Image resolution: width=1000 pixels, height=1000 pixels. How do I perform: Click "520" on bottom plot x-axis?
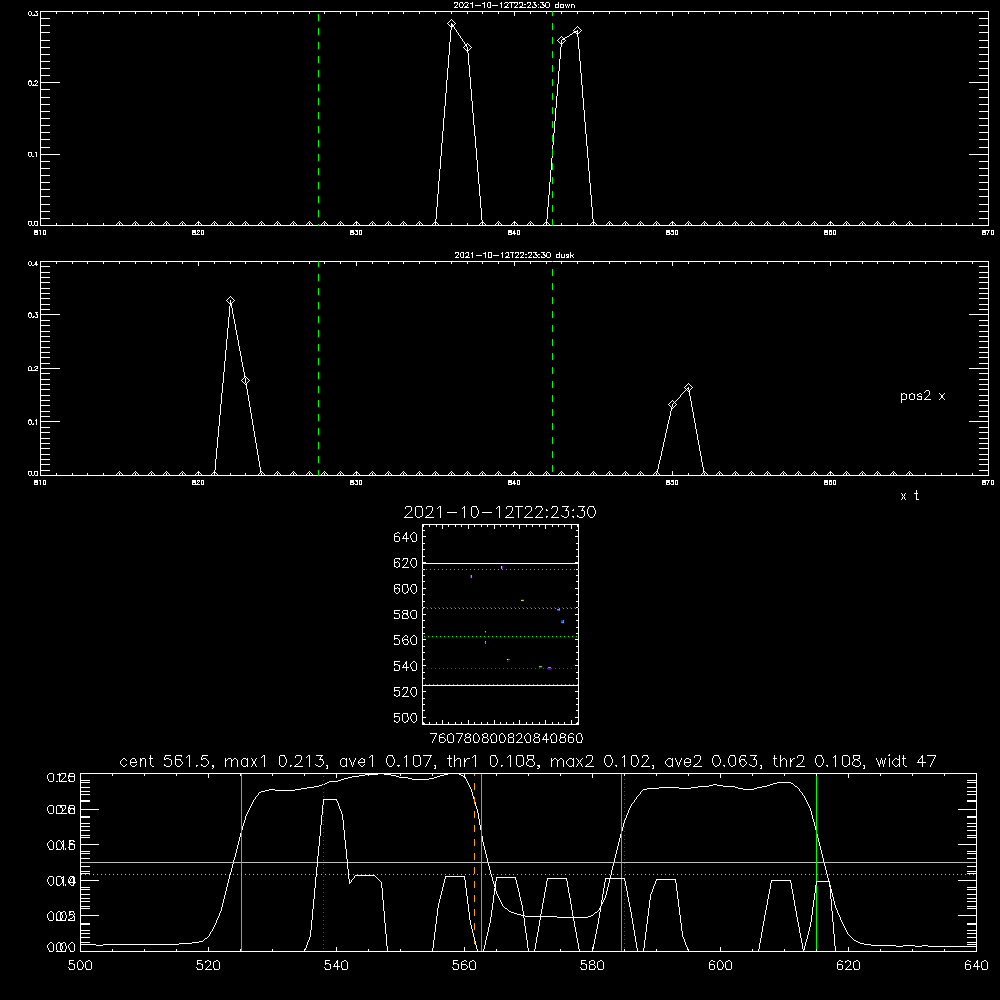(x=208, y=966)
